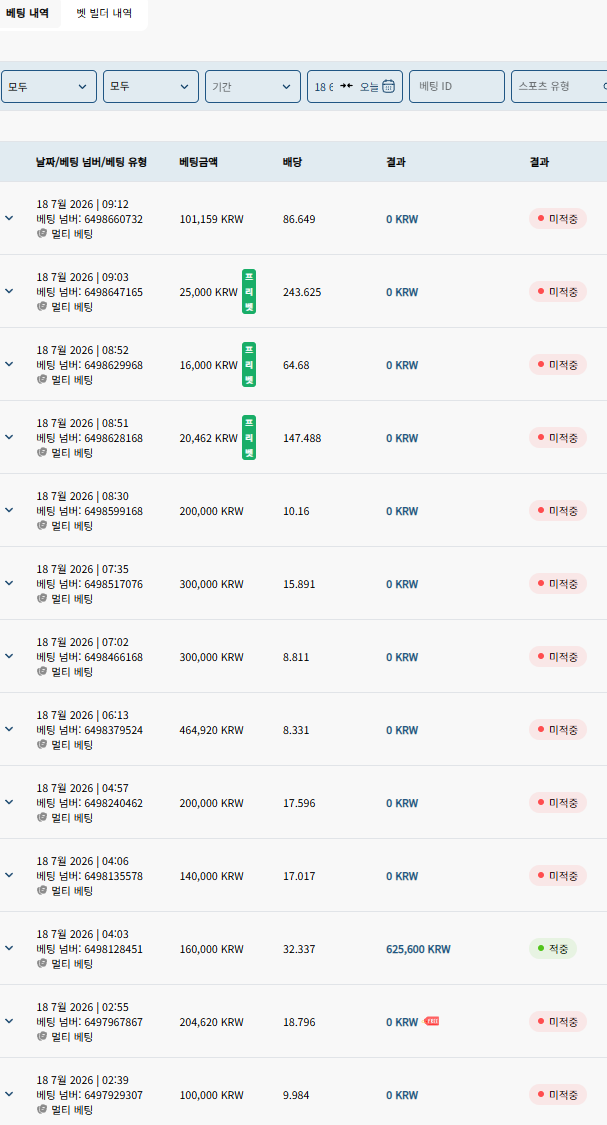The image size is (607, 1125).
Task: Expand the winning bet 6498128451 row
Action: click(x=9, y=948)
